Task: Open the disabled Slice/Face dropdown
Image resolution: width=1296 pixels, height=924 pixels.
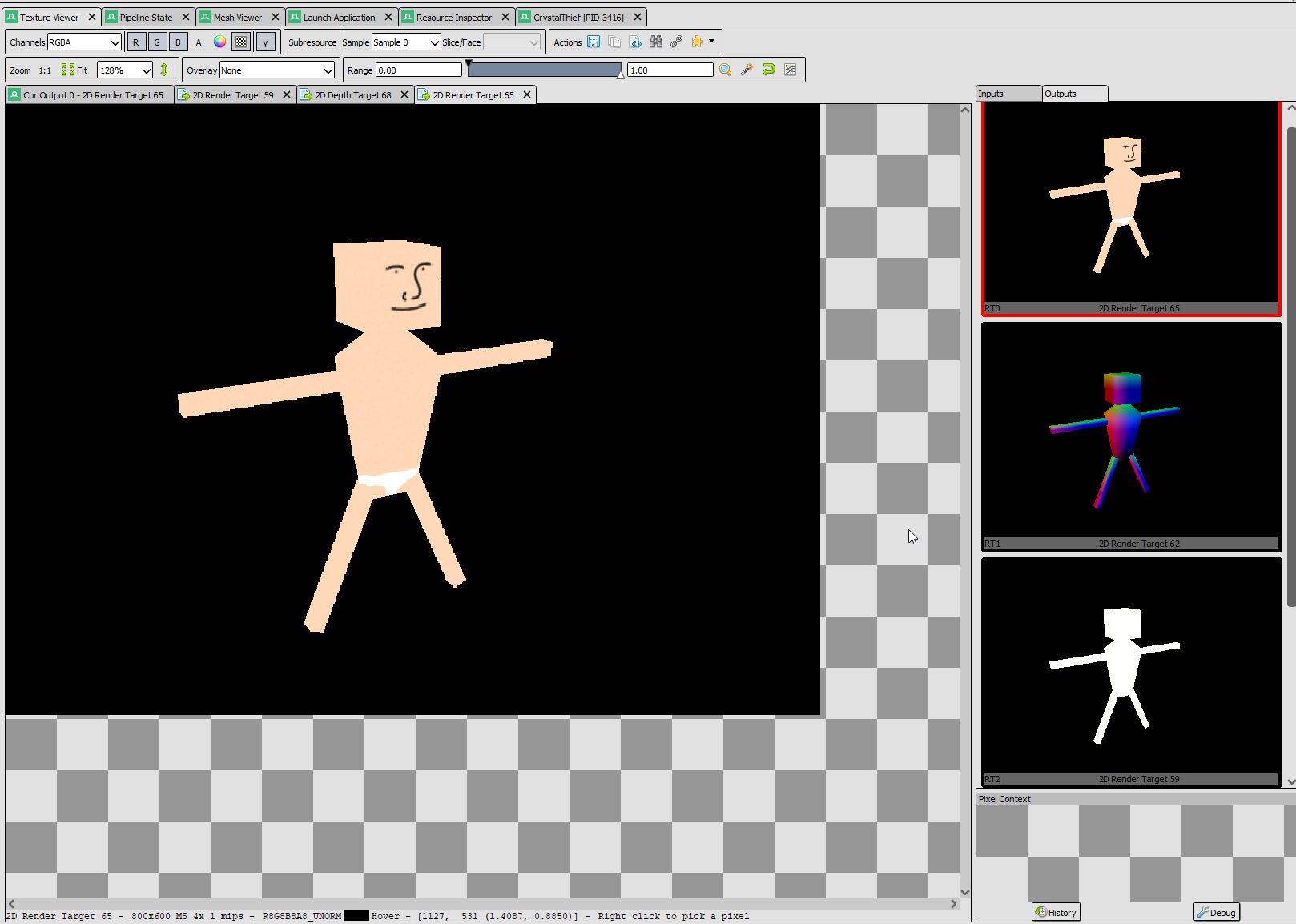Action: (513, 42)
